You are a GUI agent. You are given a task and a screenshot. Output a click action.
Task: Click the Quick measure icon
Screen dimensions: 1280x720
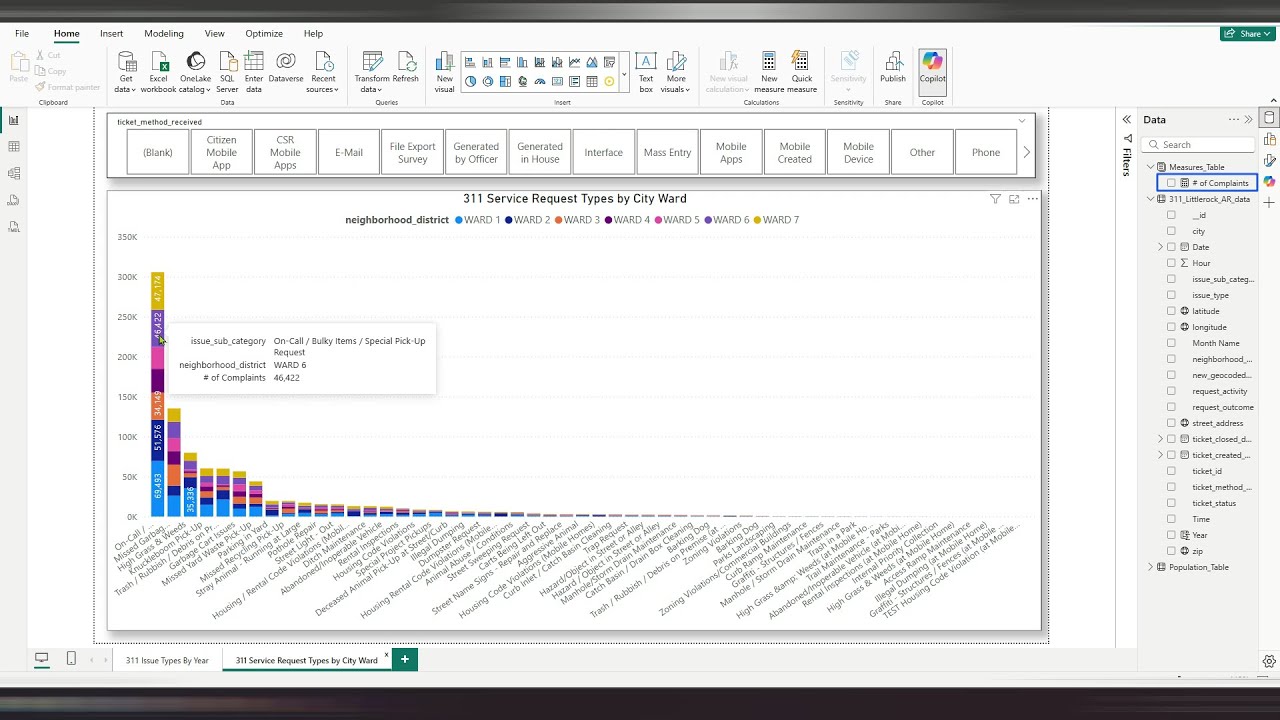tap(802, 72)
